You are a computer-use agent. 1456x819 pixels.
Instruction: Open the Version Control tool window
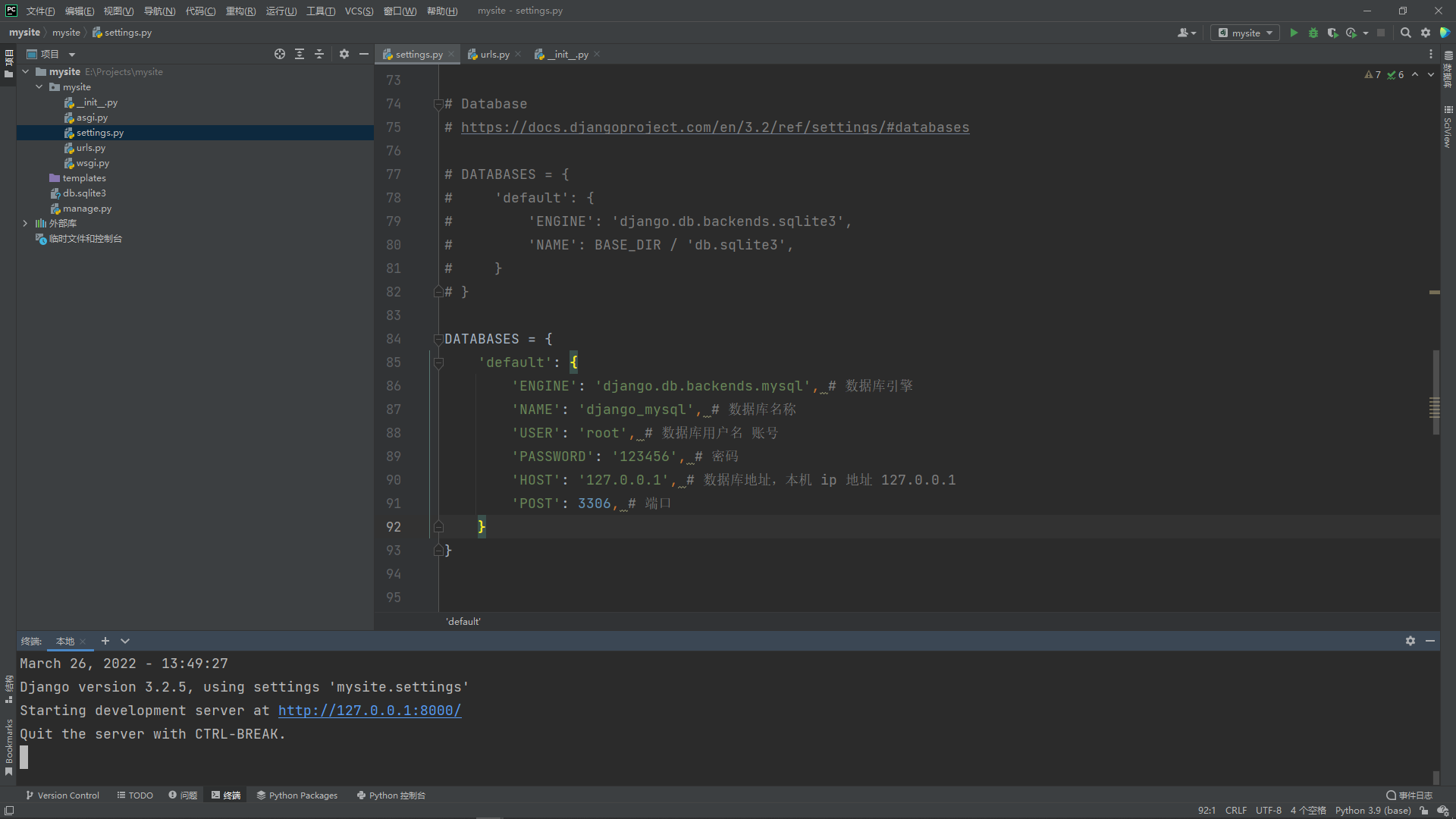[x=62, y=795]
